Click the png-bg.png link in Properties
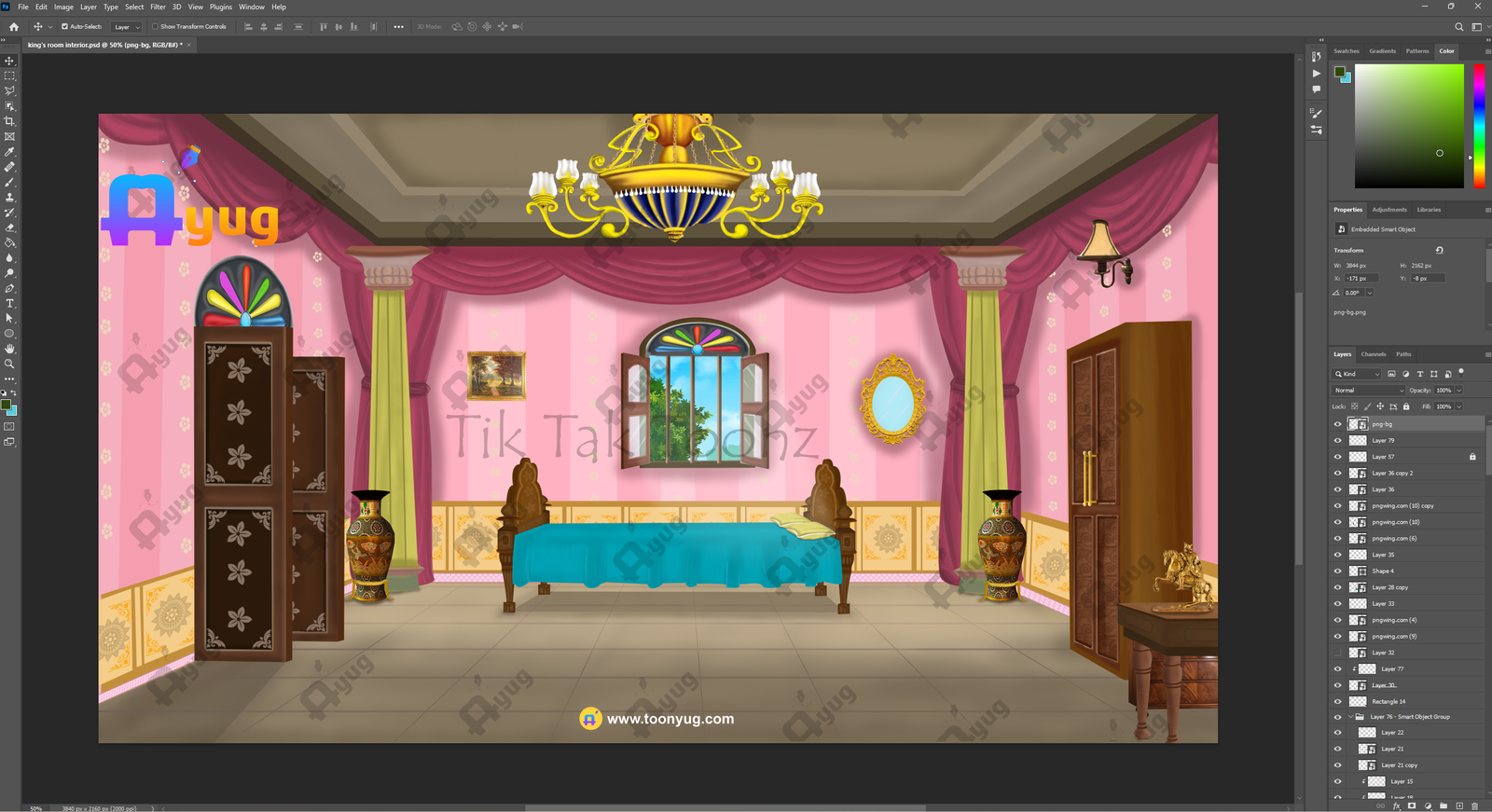 click(1349, 312)
